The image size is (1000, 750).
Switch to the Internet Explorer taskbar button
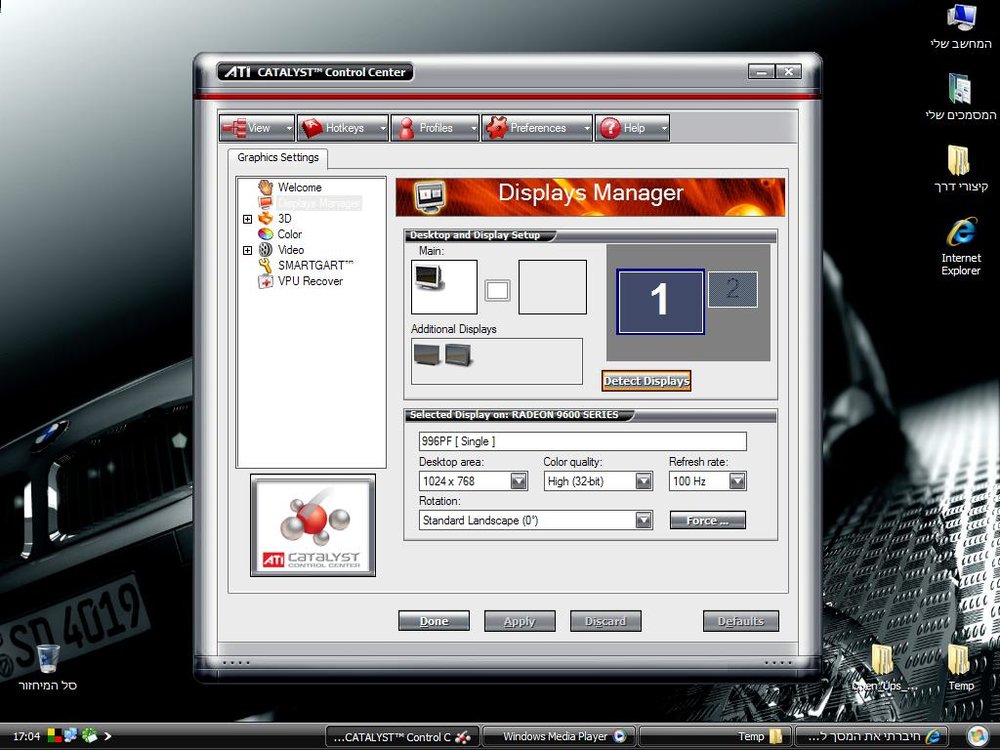tap(871, 737)
